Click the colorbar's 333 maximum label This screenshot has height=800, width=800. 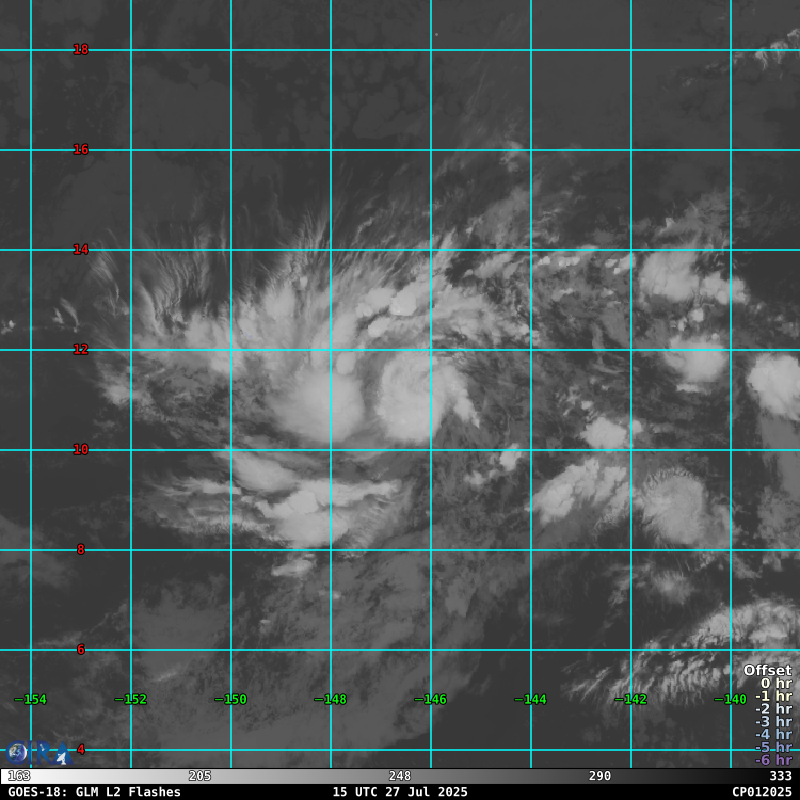780,776
